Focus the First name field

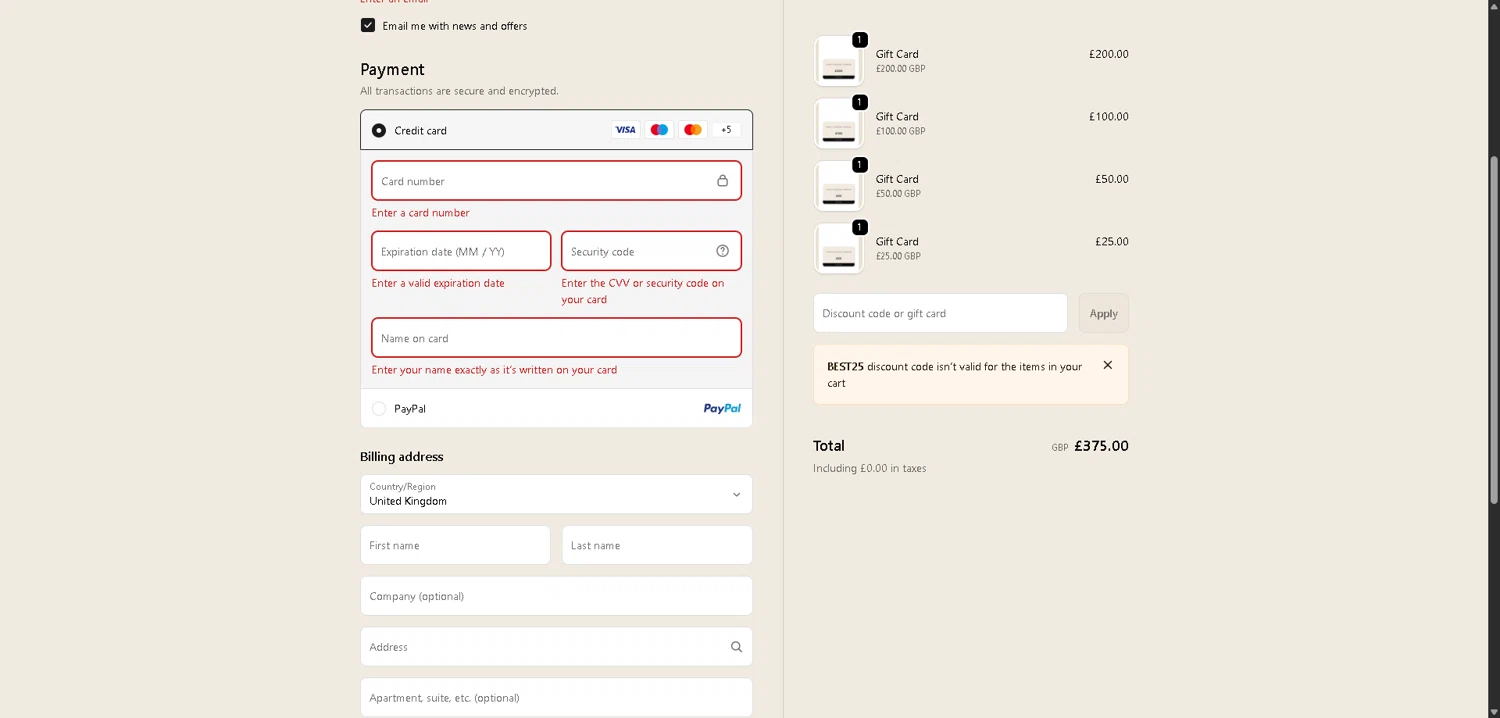455,545
